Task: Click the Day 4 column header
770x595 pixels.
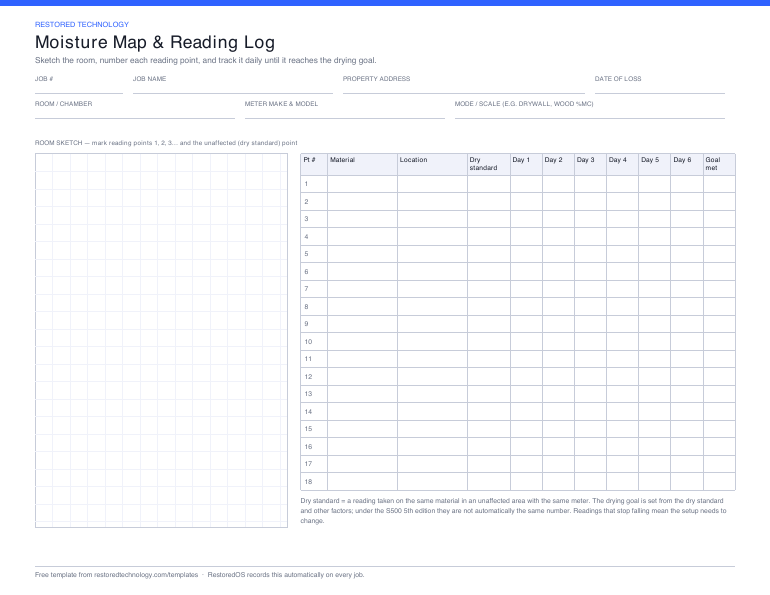Action: [622, 164]
